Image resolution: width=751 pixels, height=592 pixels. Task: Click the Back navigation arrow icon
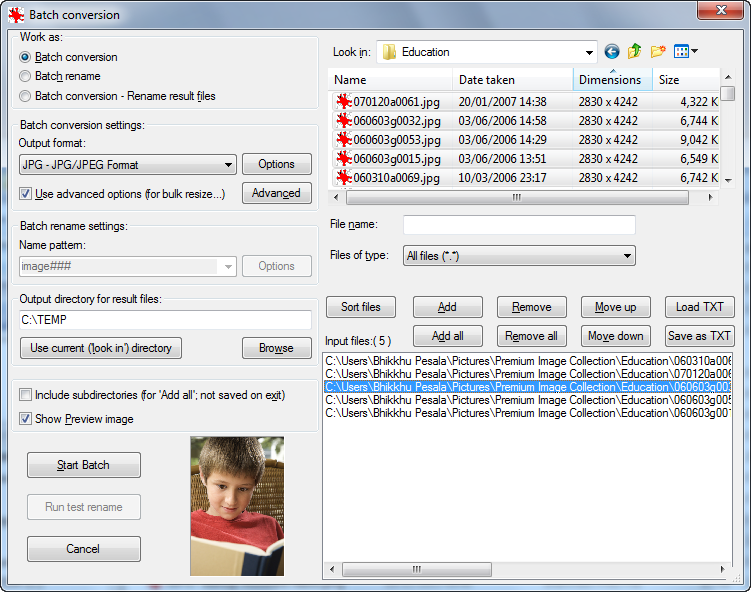[612, 52]
